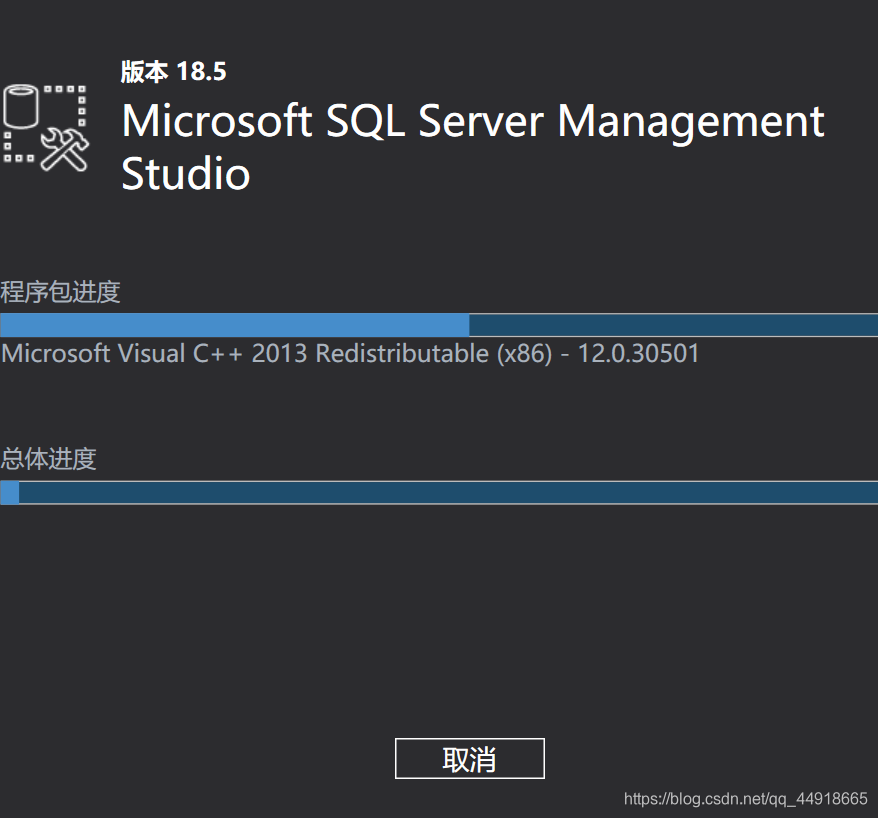Click the 总体进度 label
Image resolution: width=878 pixels, height=818 pixels.
[48, 459]
